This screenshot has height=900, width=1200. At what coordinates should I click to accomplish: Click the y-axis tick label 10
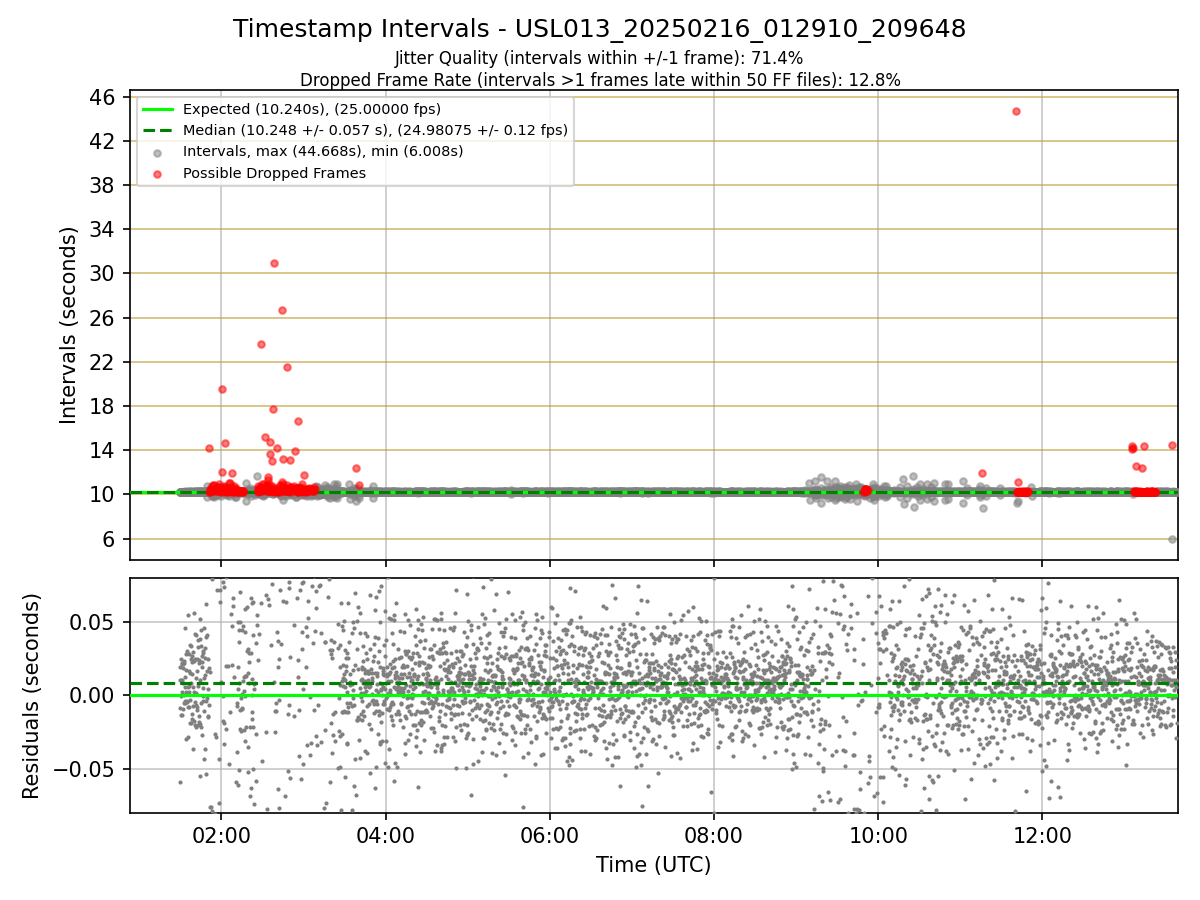click(x=103, y=494)
